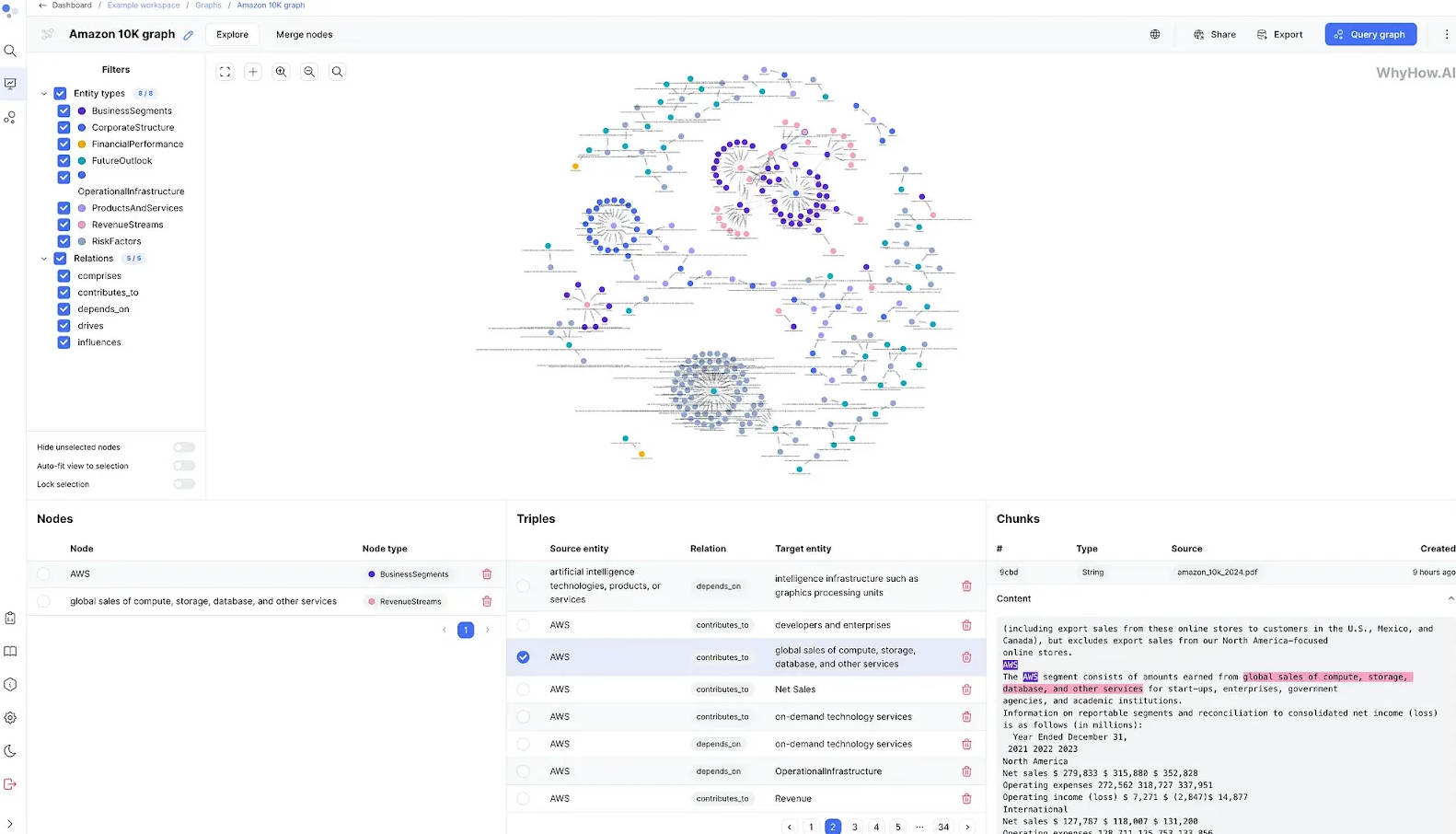This screenshot has width=1456, height=834.
Task: Toggle Hide unselected nodes switch
Action: tap(184, 447)
